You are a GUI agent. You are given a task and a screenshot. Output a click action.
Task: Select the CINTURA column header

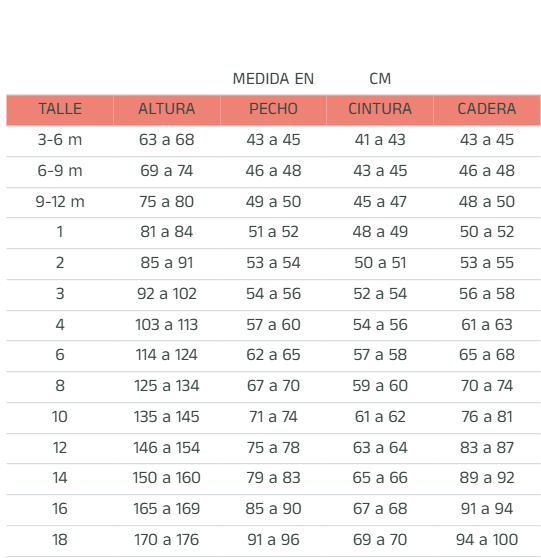(x=380, y=109)
